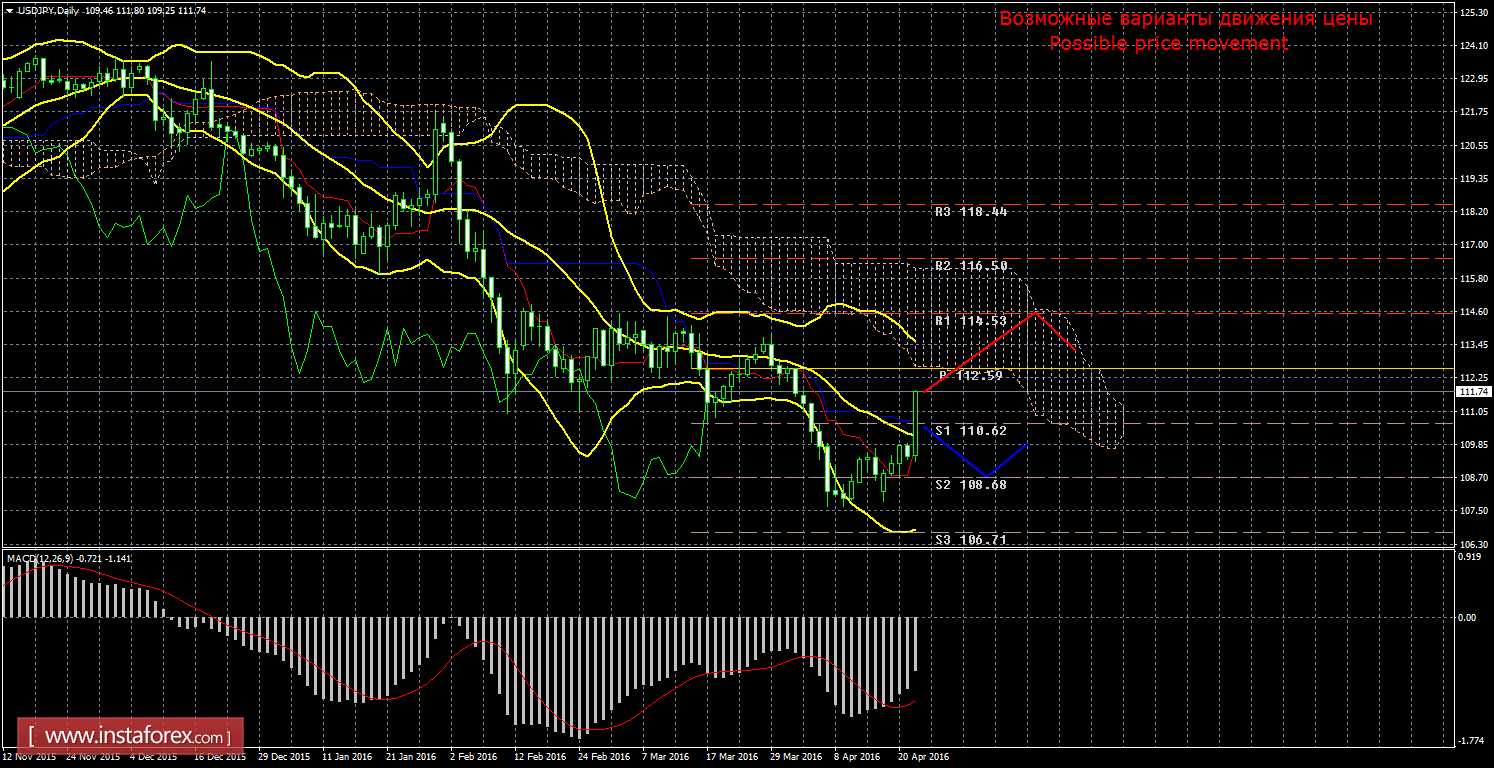The height and width of the screenshot is (768, 1494).
Task: Click the bottom of the blue forecast line
Action: click(x=986, y=476)
